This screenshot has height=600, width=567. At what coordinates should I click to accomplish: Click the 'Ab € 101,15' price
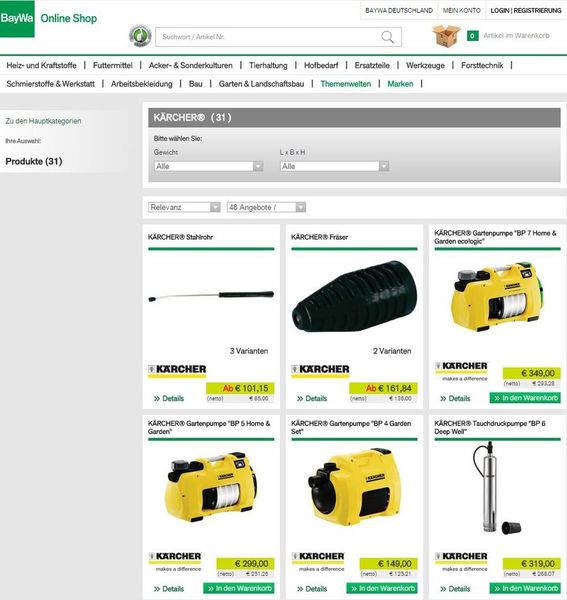click(x=240, y=388)
